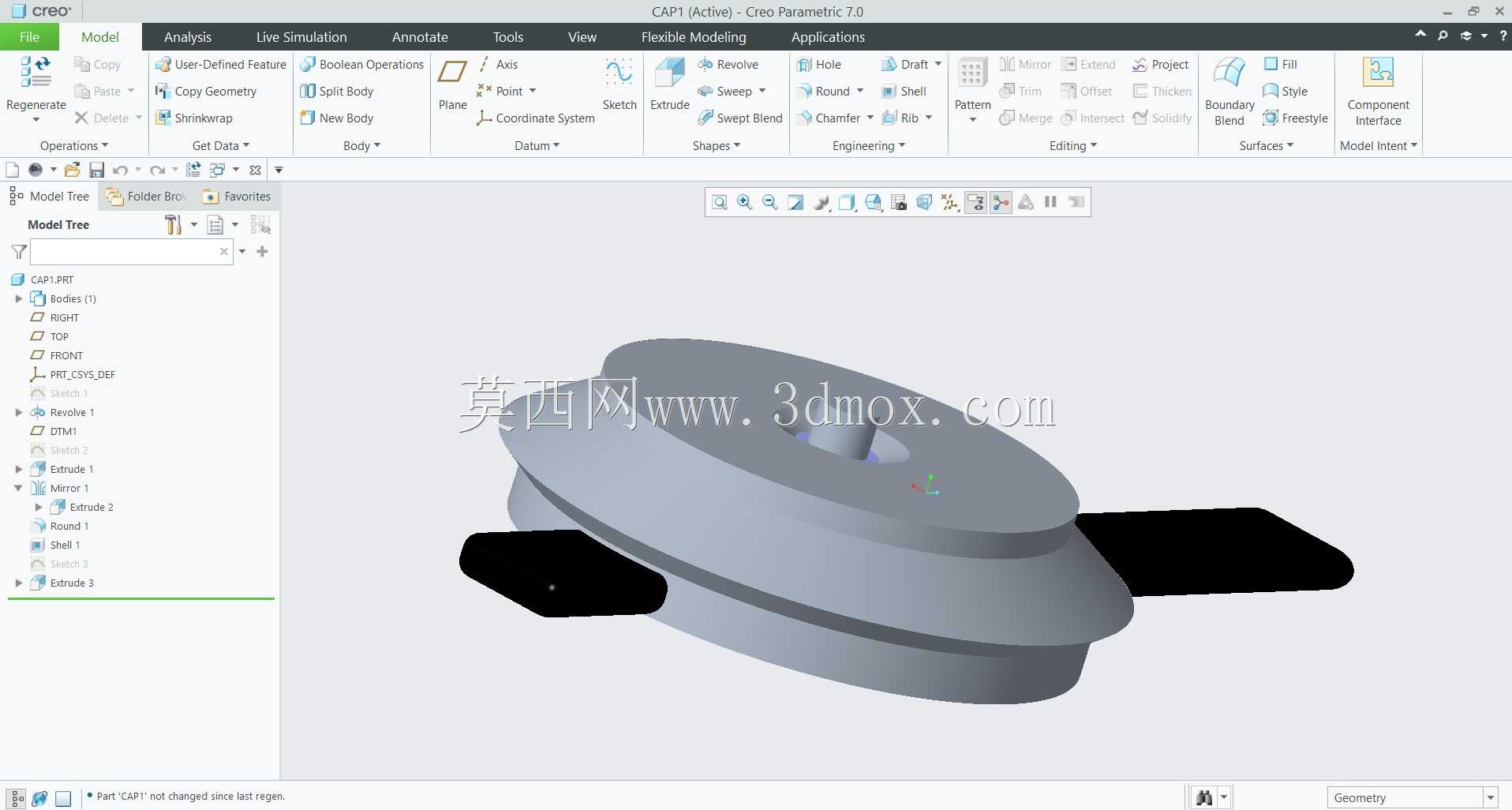Expand the Extrude 1 feature

click(x=19, y=470)
